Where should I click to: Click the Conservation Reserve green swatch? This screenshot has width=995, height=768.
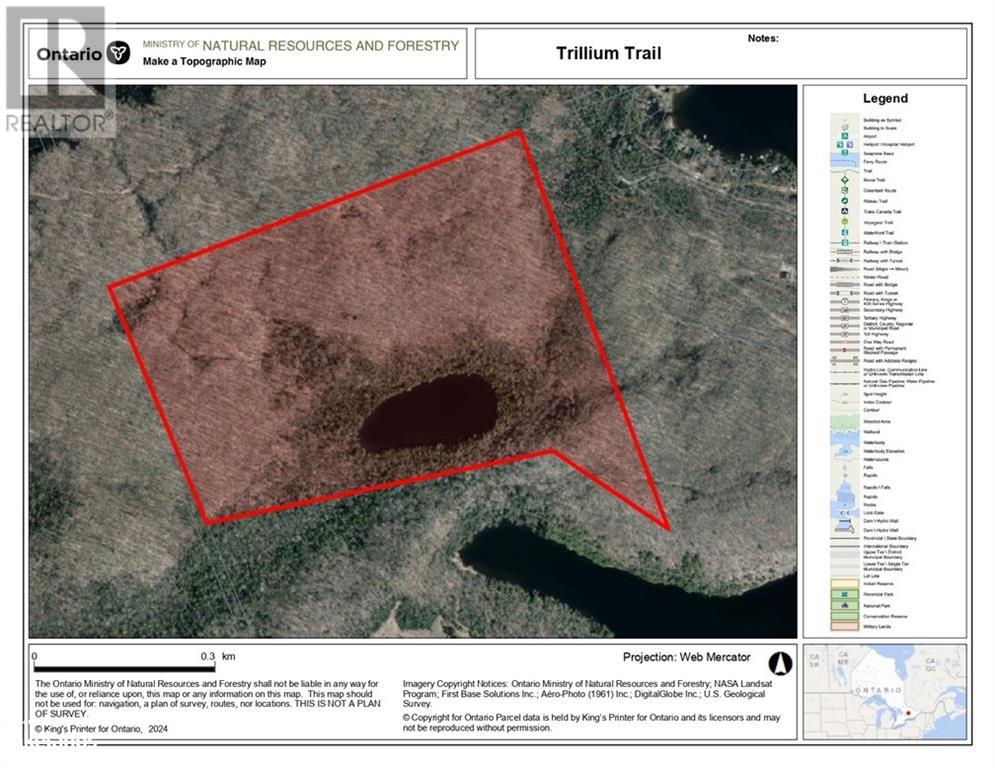pos(845,616)
